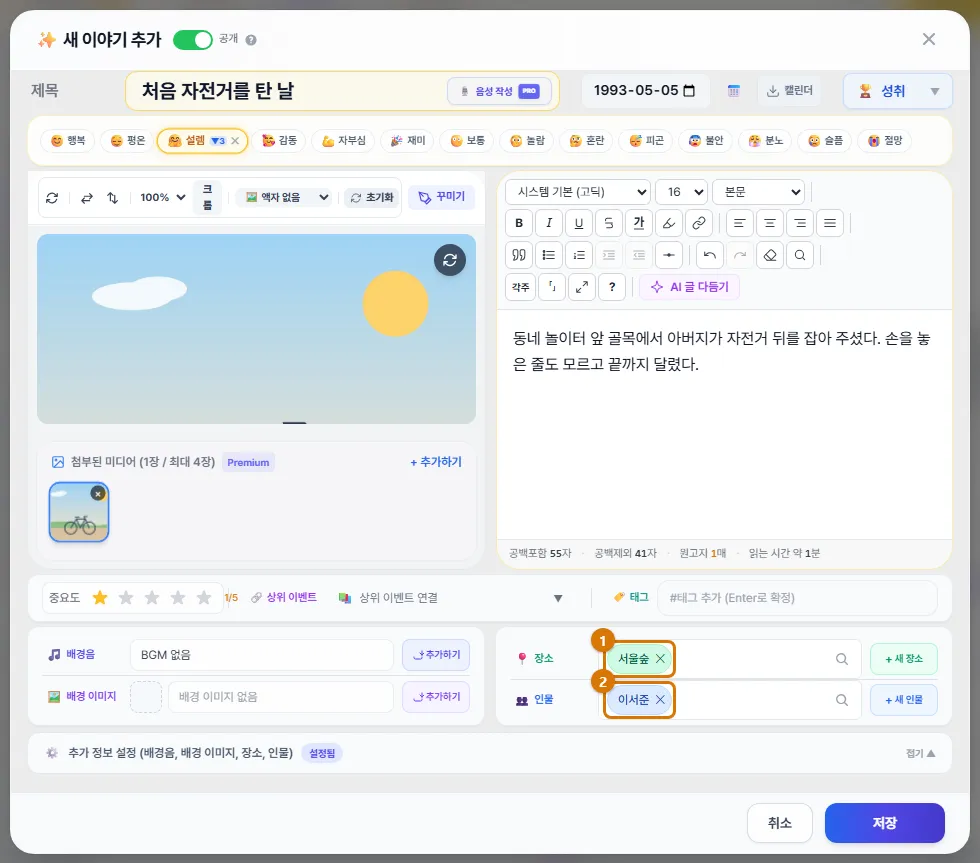Viewport: 980px width, 863px height.
Task: Select the 놀람 emotion chip
Action: coord(528,141)
